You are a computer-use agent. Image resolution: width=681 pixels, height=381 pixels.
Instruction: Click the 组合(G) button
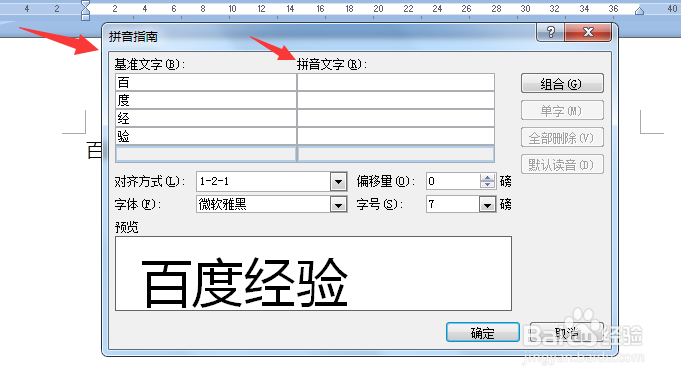562,83
